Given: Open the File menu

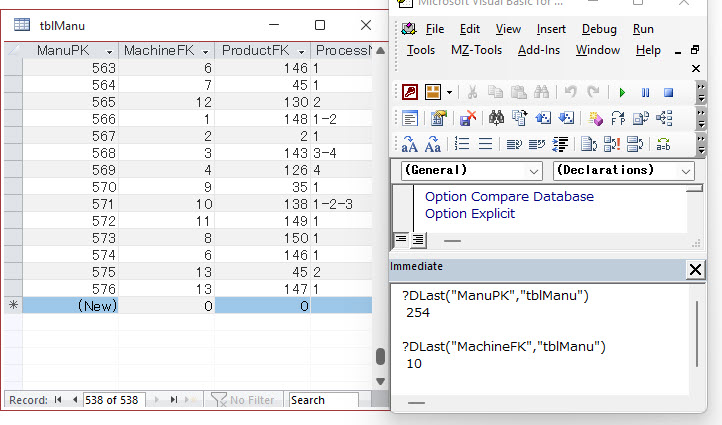Looking at the screenshot, I should coord(435,29).
